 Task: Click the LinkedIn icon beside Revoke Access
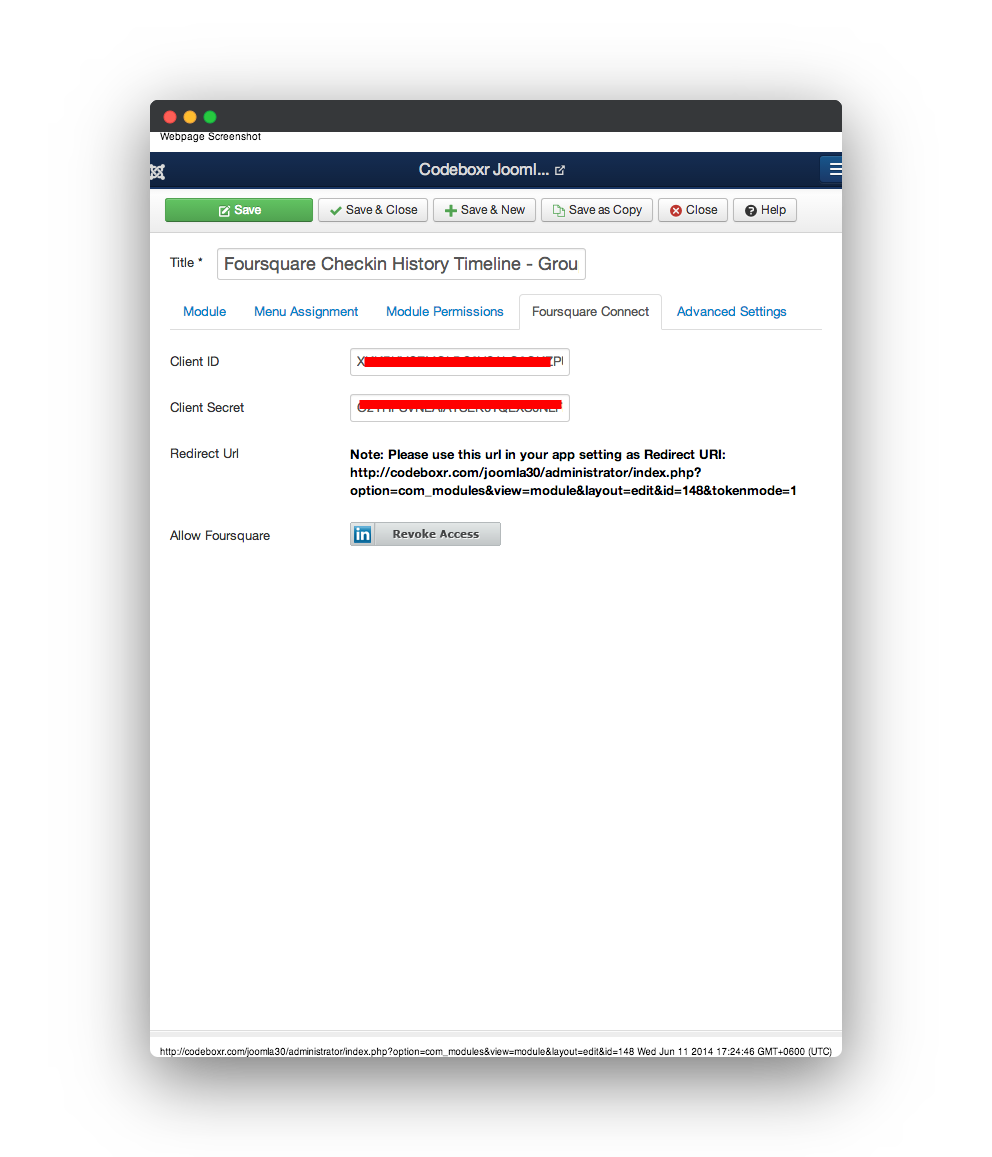click(x=362, y=534)
